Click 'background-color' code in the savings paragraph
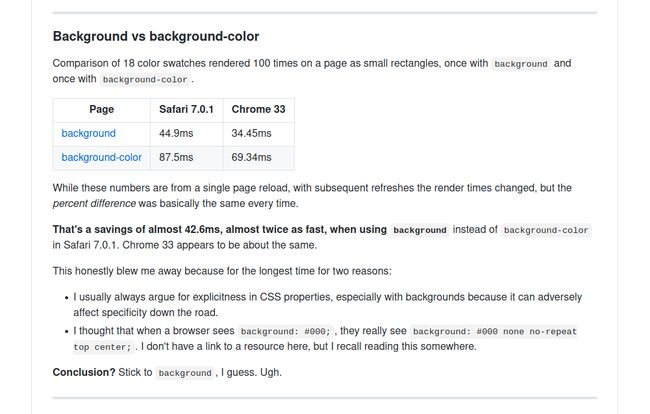 [x=546, y=230]
